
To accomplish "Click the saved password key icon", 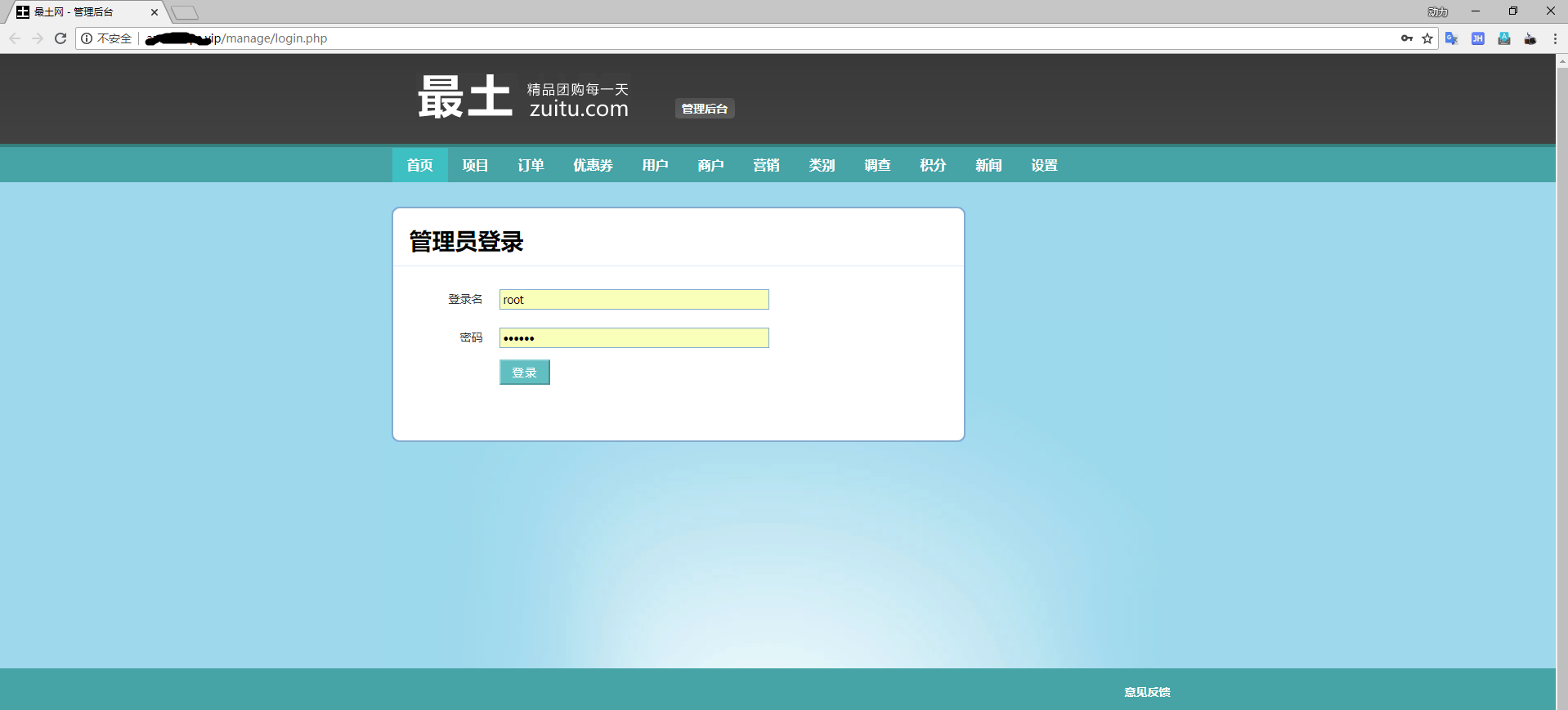I will pyautogui.click(x=1407, y=38).
